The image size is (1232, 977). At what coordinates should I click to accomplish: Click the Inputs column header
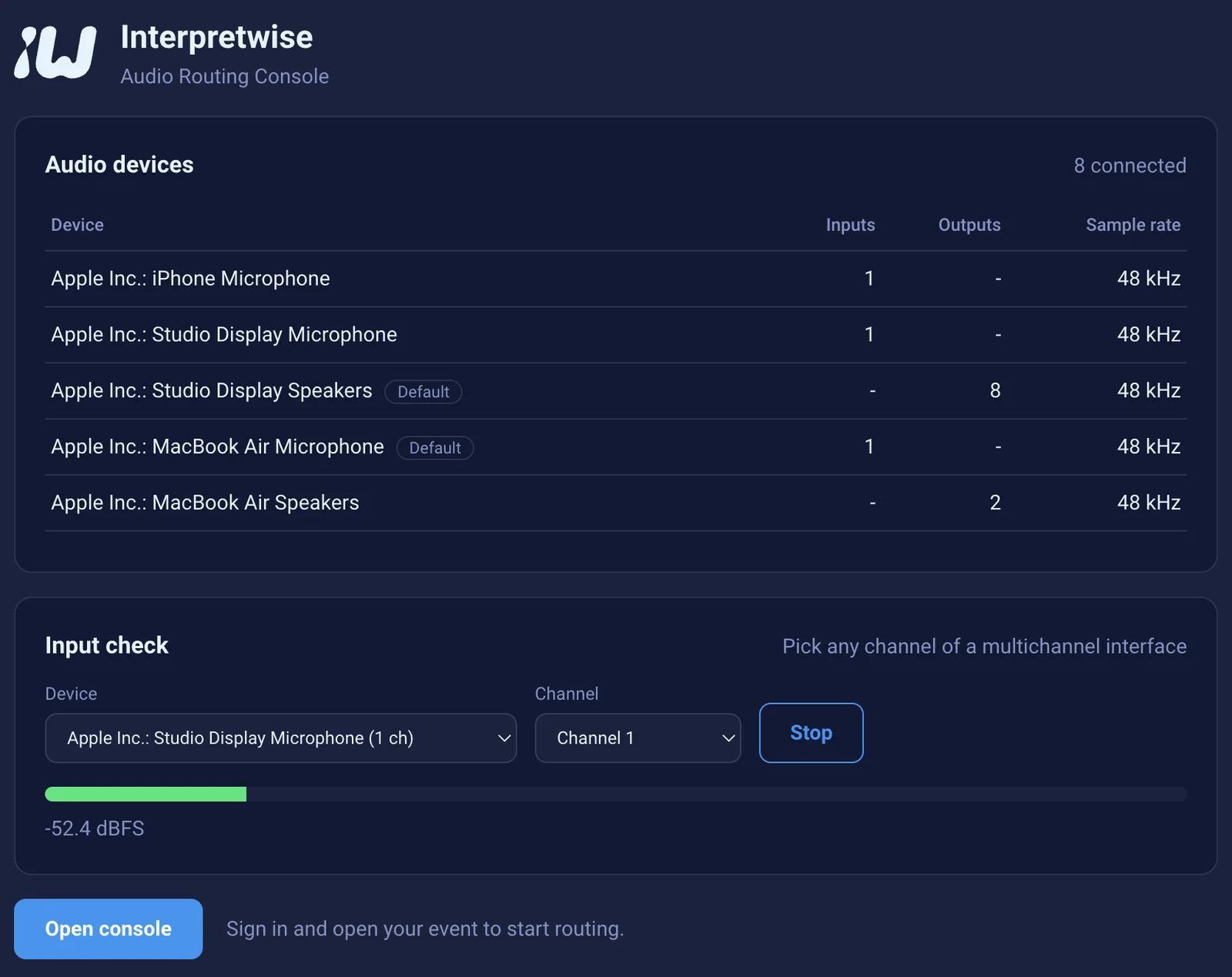tap(850, 225)
